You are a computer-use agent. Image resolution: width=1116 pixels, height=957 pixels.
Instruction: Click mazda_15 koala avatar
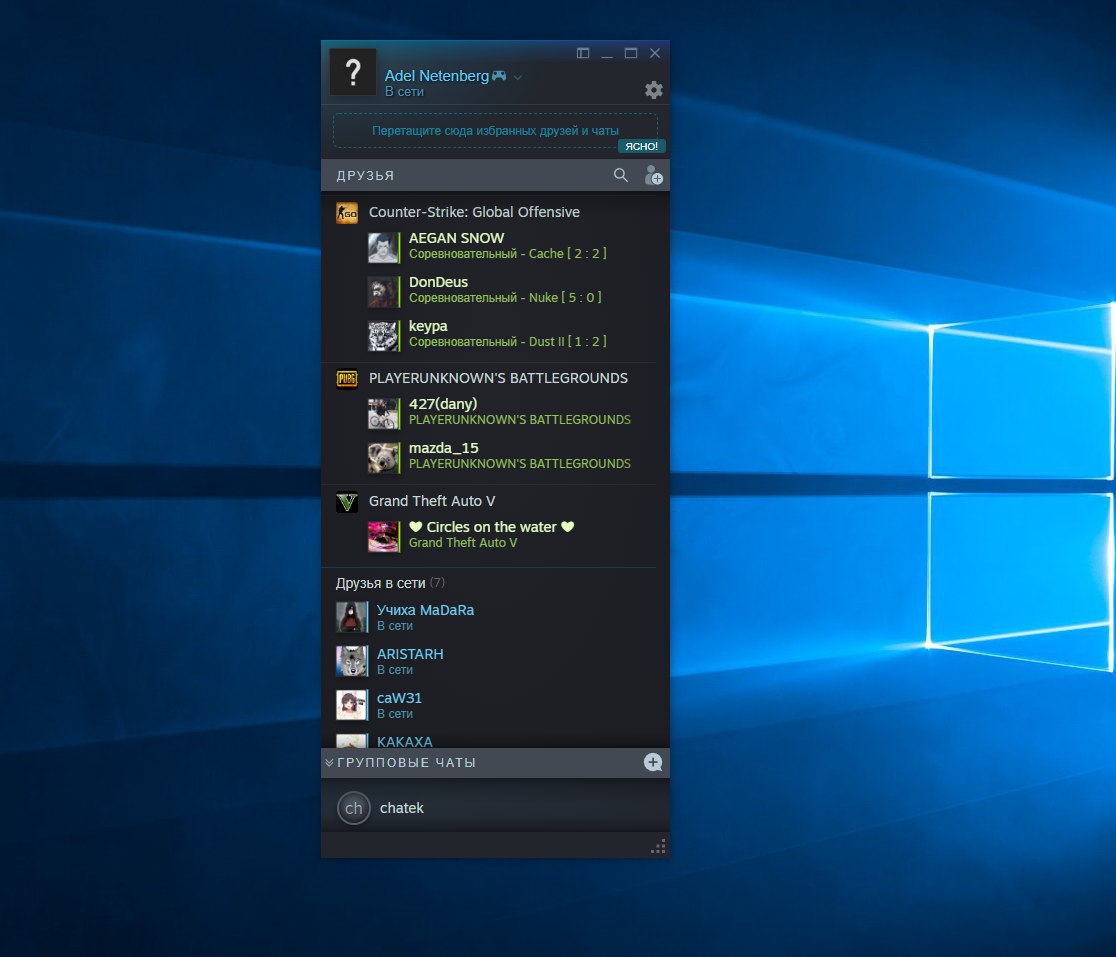point(383,457)
